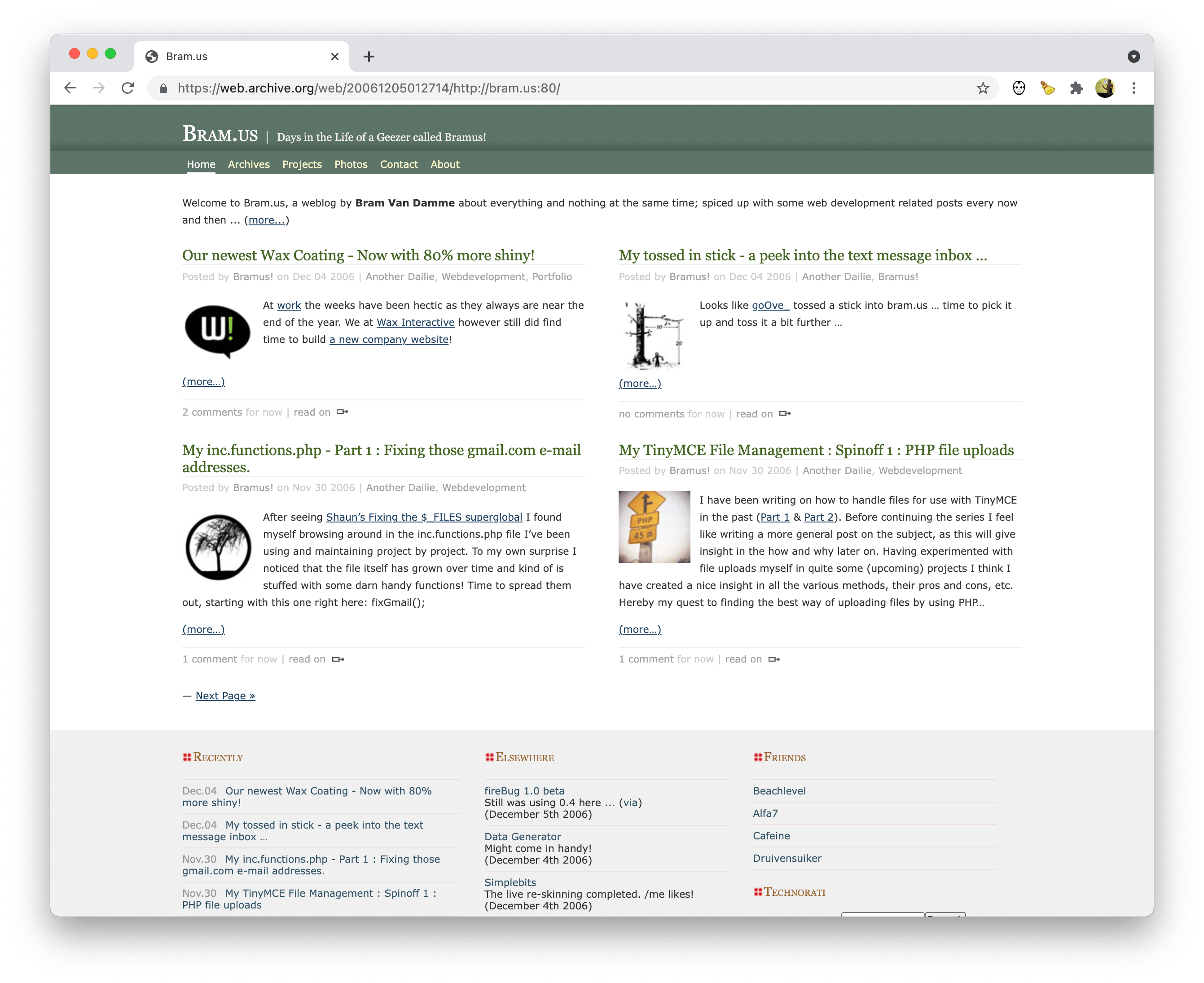Open the Extensions puzzle-piece icon
Screen dimensions: 1204x983
click(x=1076, y=88)
